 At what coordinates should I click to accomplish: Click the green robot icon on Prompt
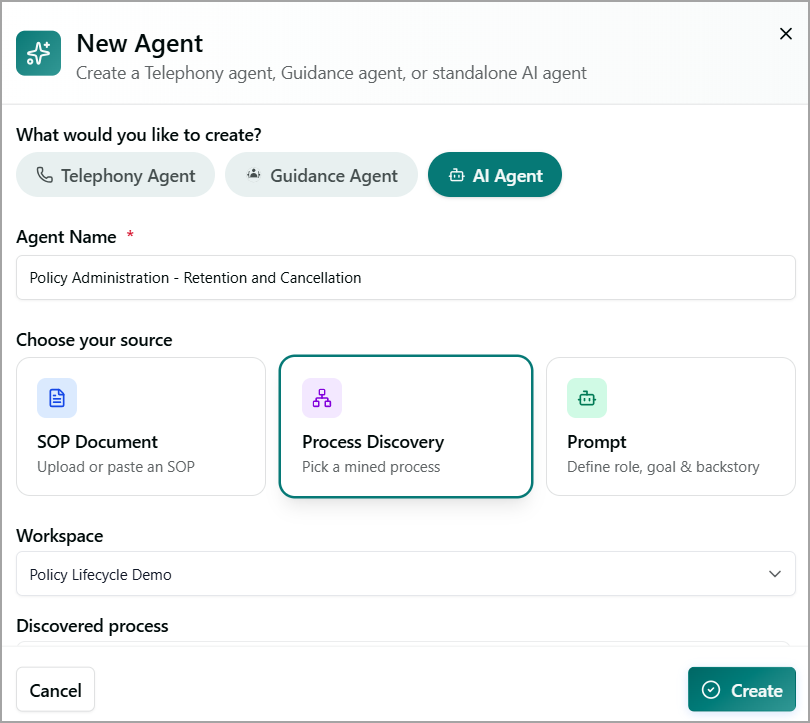587,398
